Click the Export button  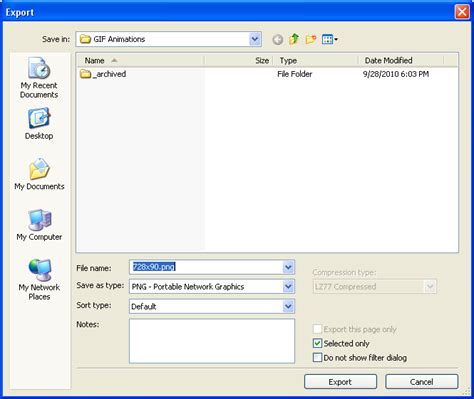[340, 382]
